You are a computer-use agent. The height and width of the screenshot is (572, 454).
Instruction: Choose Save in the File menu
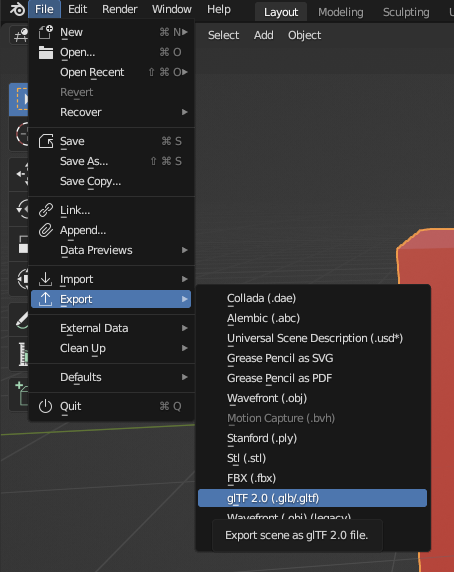111,141
